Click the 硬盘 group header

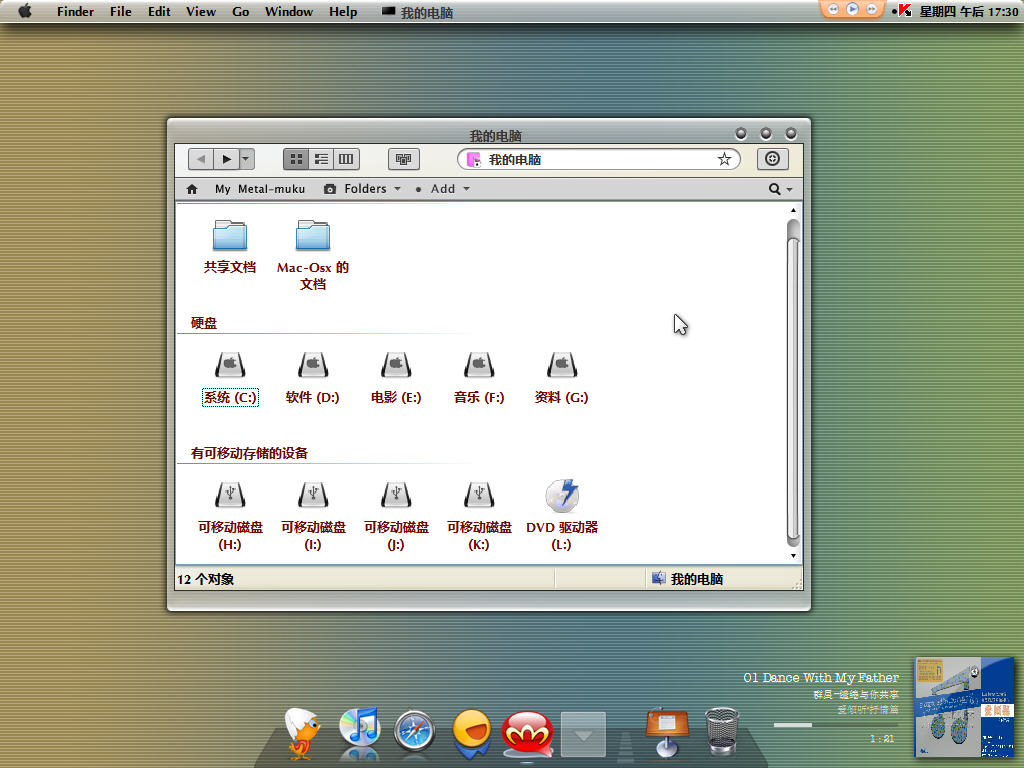tap(204, 323)
